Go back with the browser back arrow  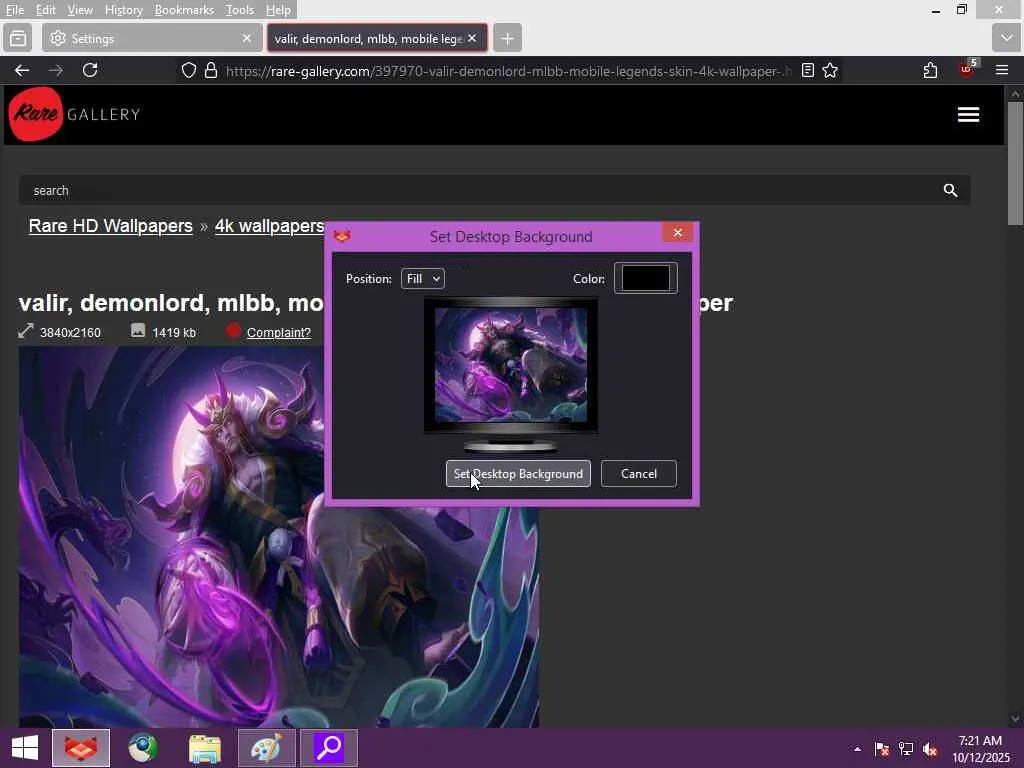pyautogui.click(x=22, y=71)
